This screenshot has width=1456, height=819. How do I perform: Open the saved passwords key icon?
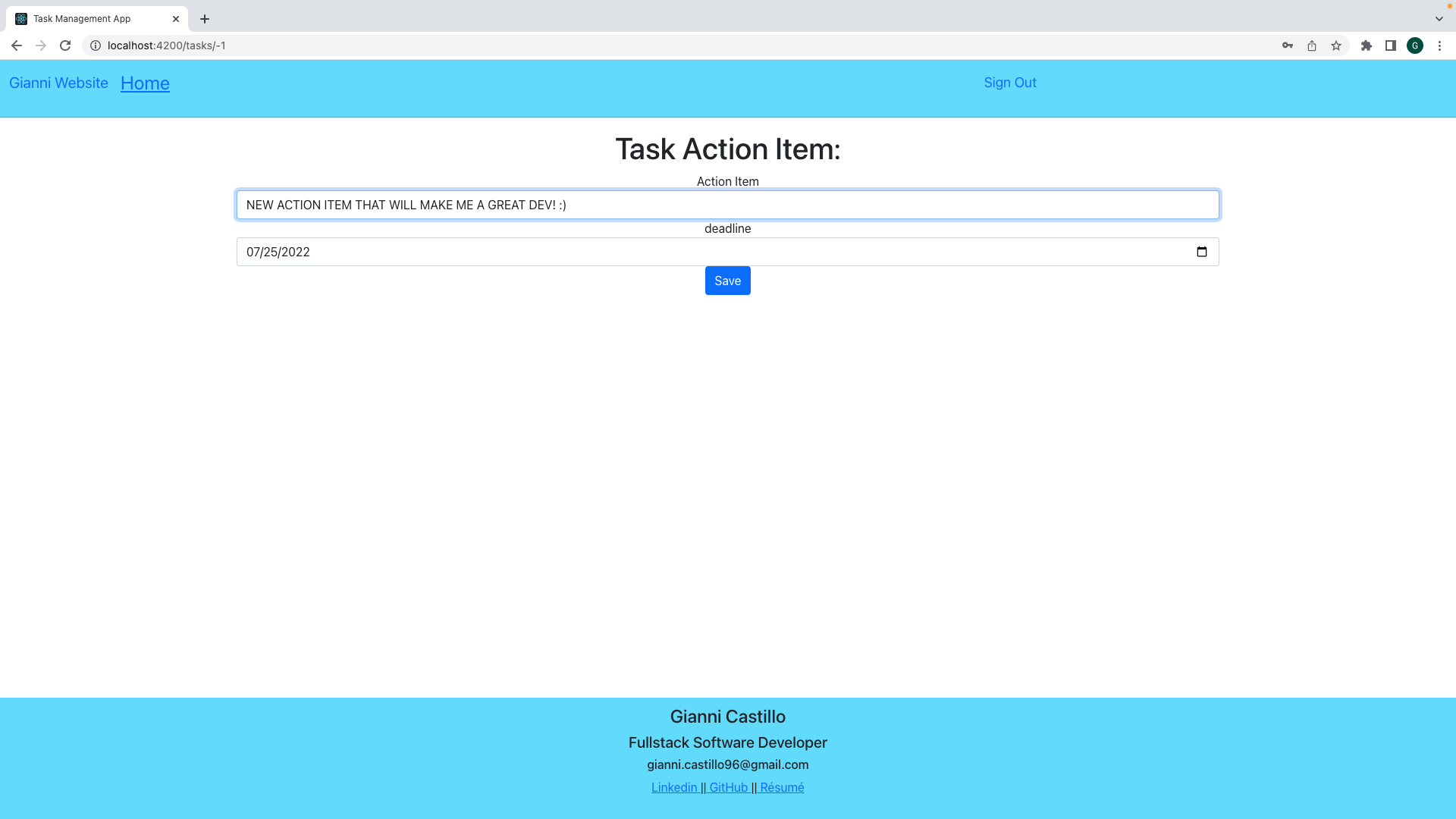(x=1287, y=45)
